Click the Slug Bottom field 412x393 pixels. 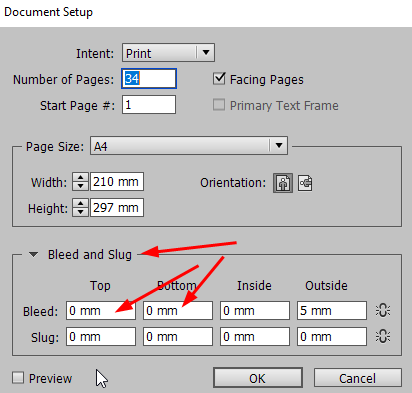pyautogui.click(x=178, y=336)
